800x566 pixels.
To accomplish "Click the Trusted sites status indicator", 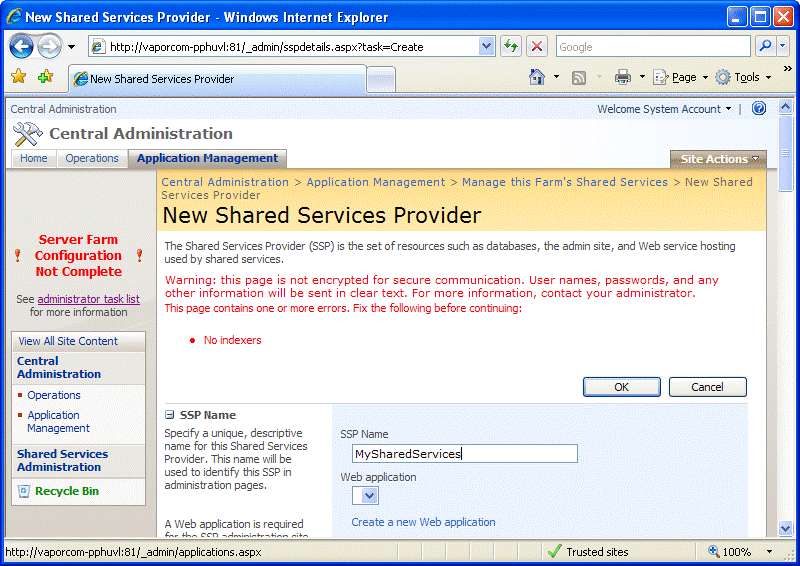I will tap(587, 552).
